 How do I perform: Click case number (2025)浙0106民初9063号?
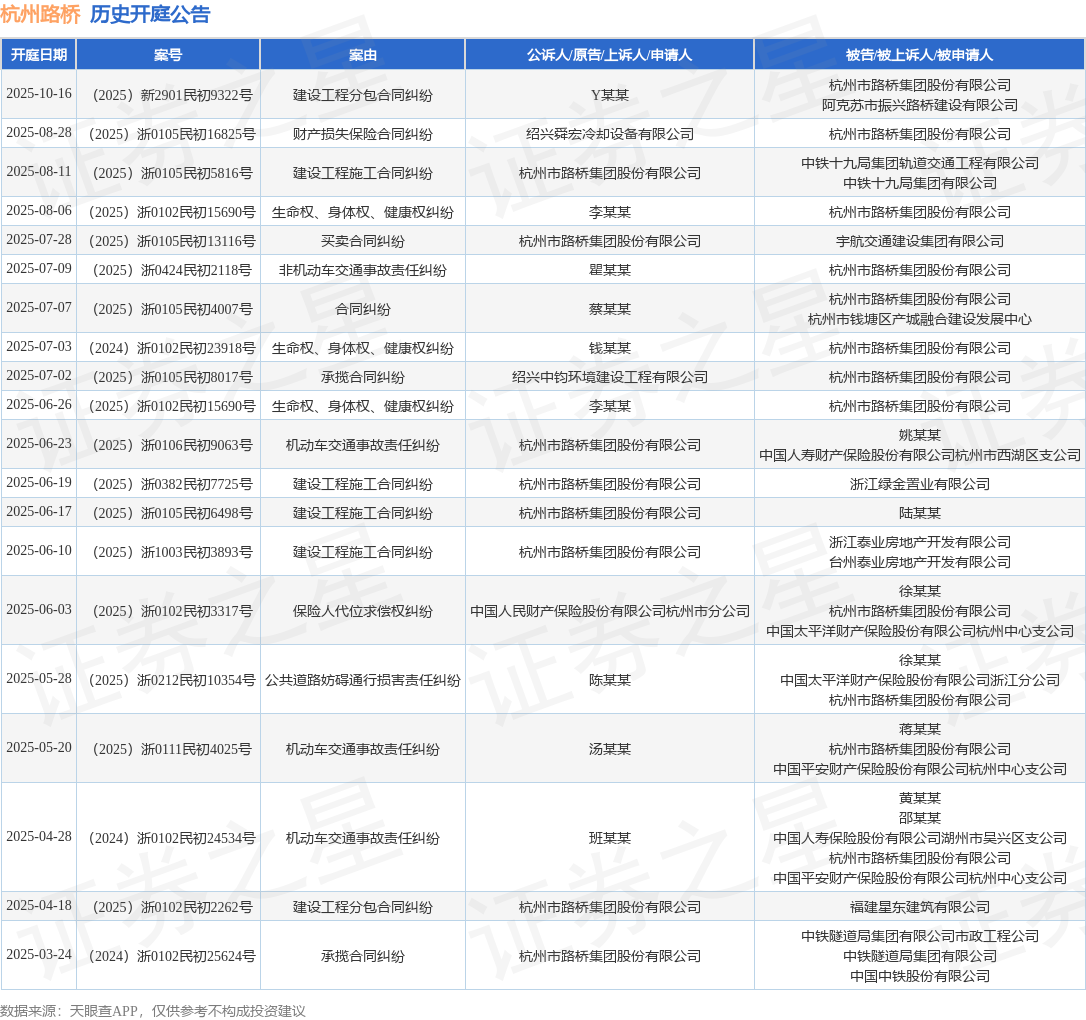(x=168, y=445)
